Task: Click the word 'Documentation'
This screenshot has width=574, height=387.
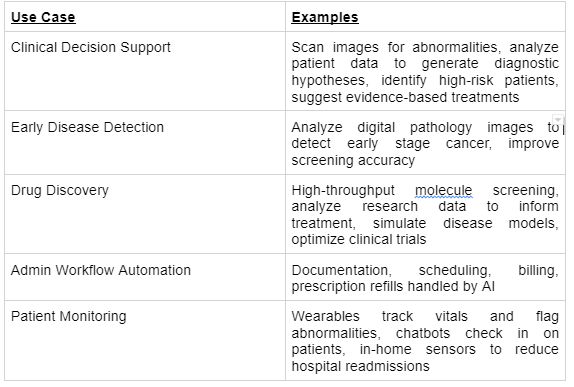Action: coord(341,270)
